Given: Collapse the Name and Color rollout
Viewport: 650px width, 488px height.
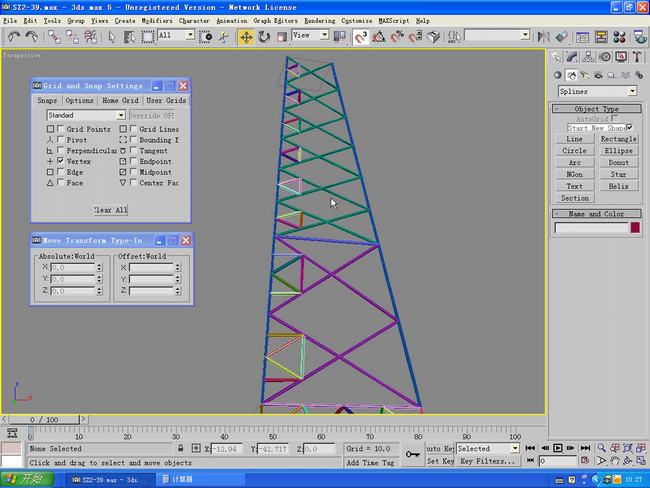Looking at the screenshot, I should [597, 214].
